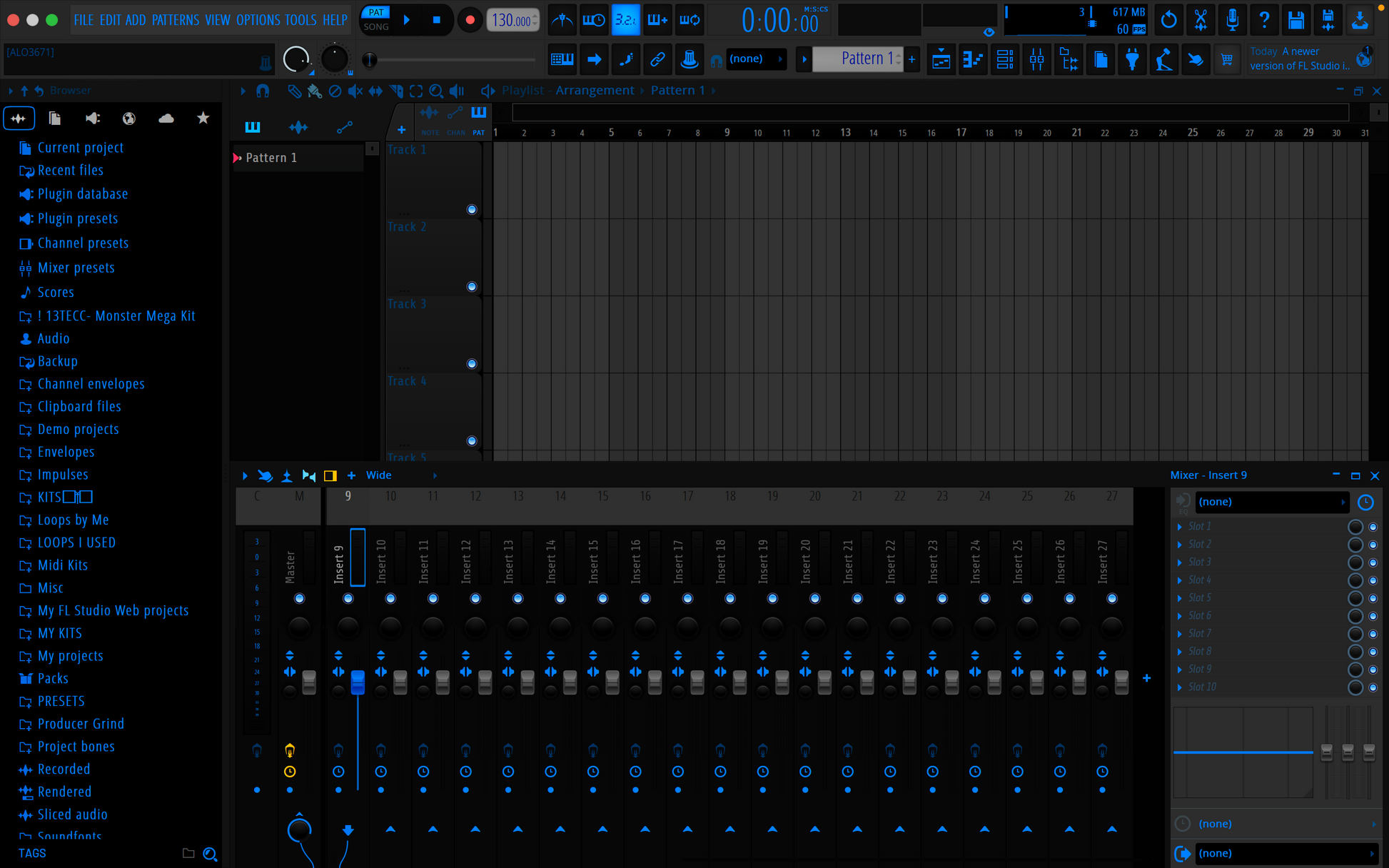Click the render/export download icon
The image size is (1389, 868).
click(x=1360, y=20)
